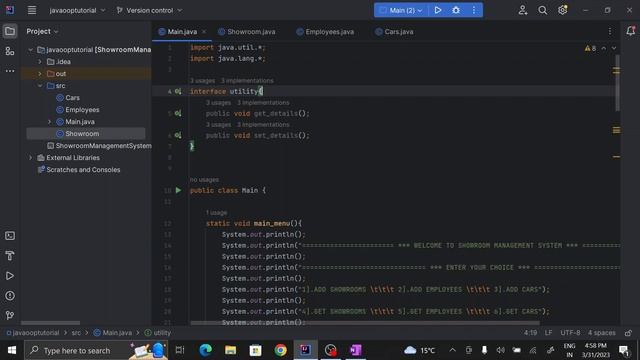Open the Project tool window icon
This screenshot has width=640, height=360.
click(10, 31)
